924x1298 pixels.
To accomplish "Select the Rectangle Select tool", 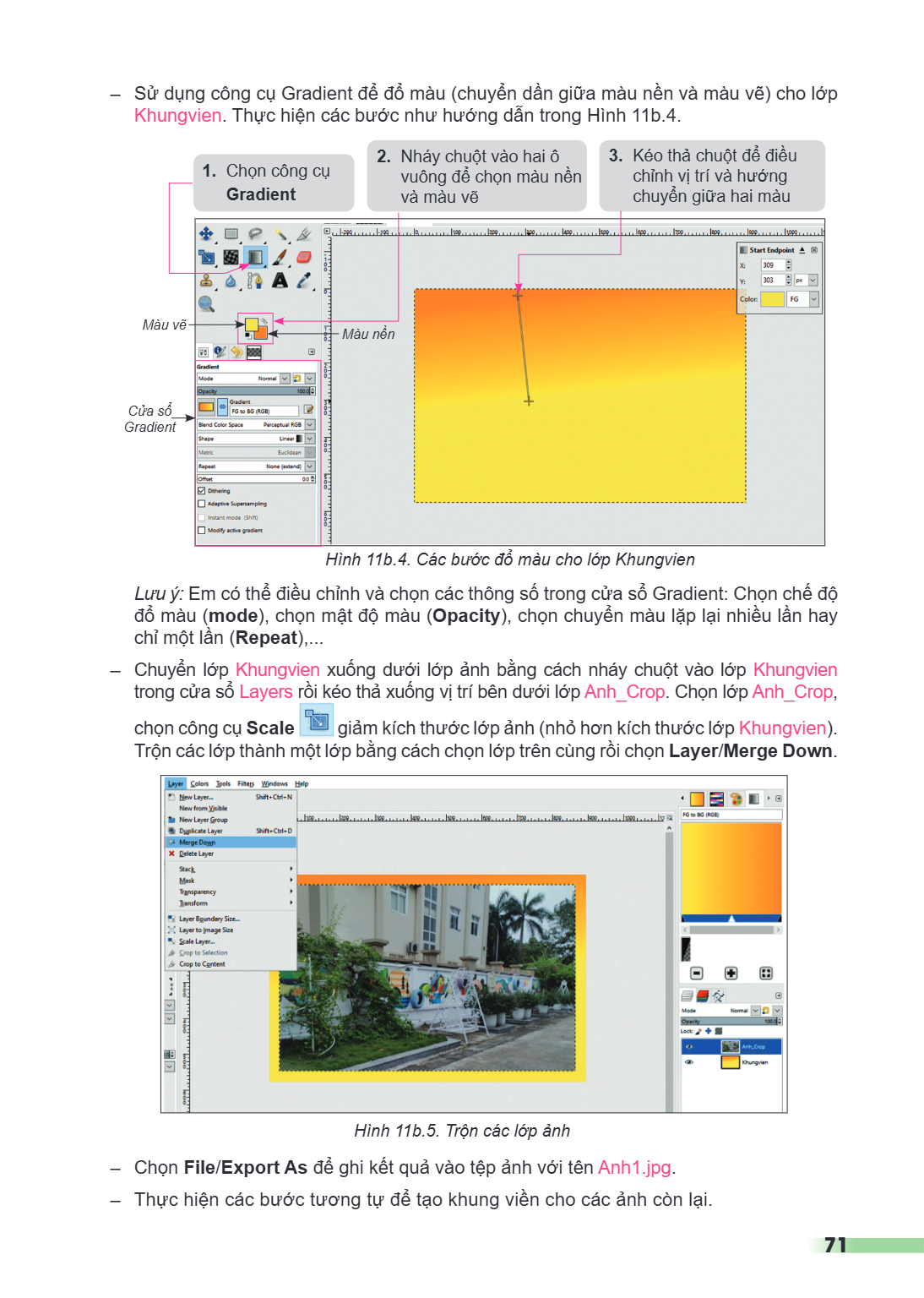I will point(231,233).
